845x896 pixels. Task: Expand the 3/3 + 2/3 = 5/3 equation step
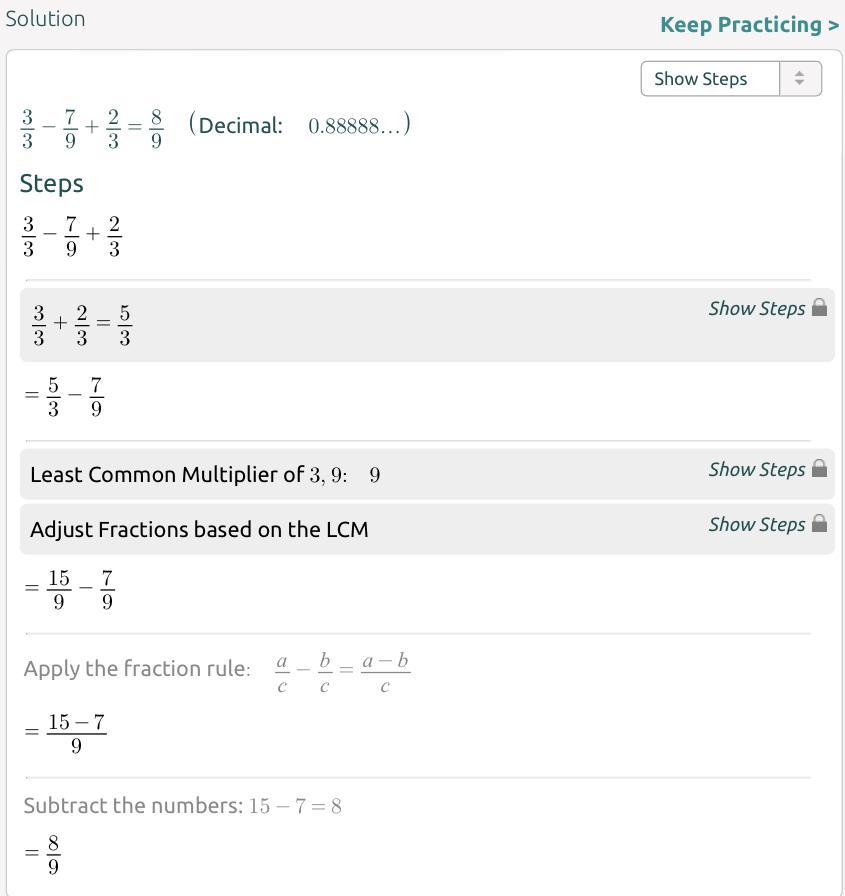pyautogui.click(x=82, y=326)
